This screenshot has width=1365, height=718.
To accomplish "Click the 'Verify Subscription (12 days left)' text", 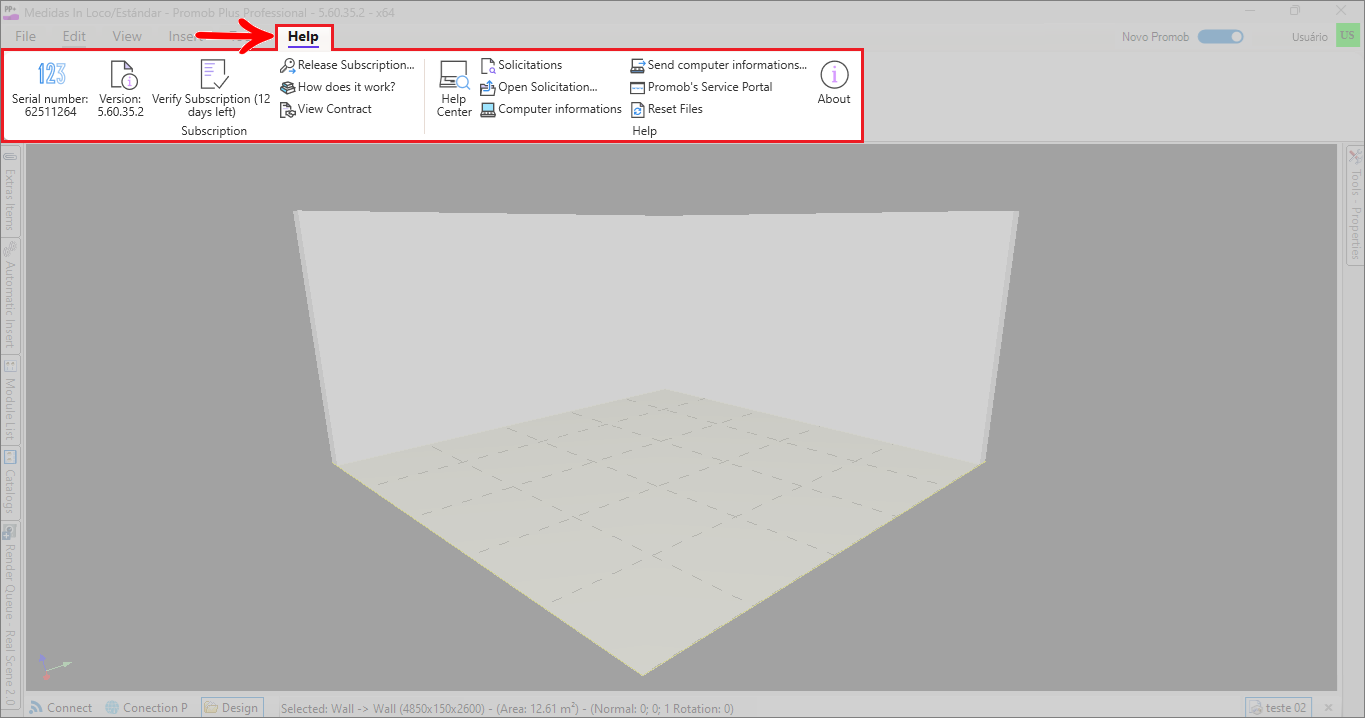I will point(212,105).
